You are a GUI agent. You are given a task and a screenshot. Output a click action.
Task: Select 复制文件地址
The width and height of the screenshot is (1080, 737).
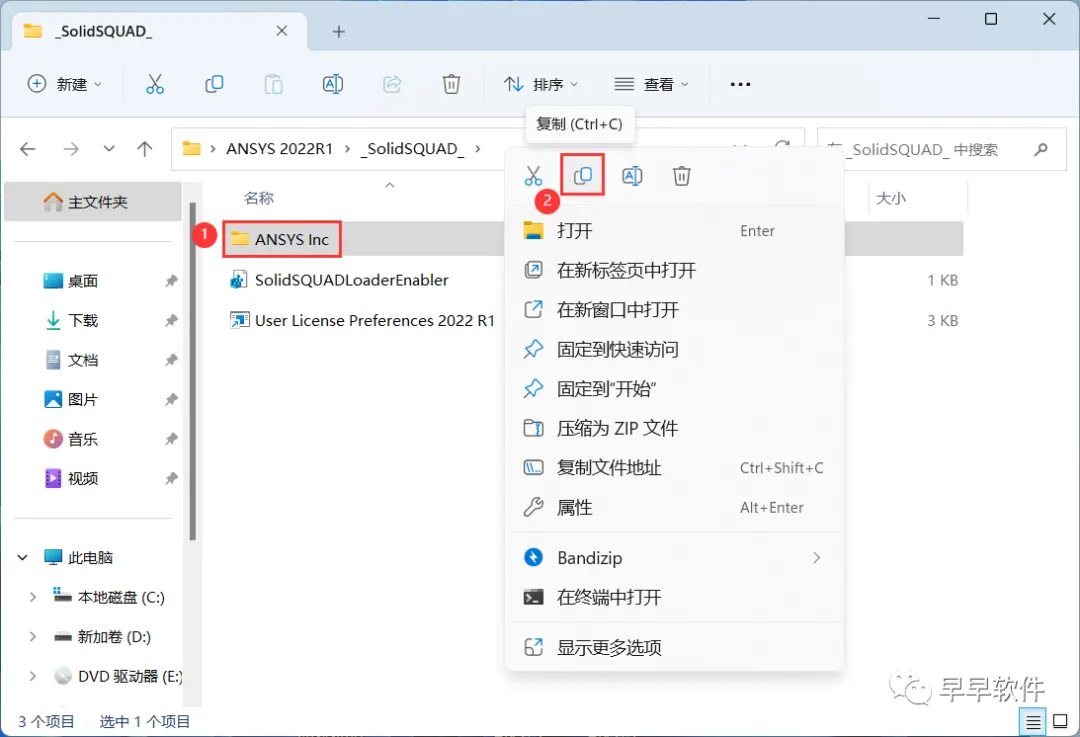point(675,468)
